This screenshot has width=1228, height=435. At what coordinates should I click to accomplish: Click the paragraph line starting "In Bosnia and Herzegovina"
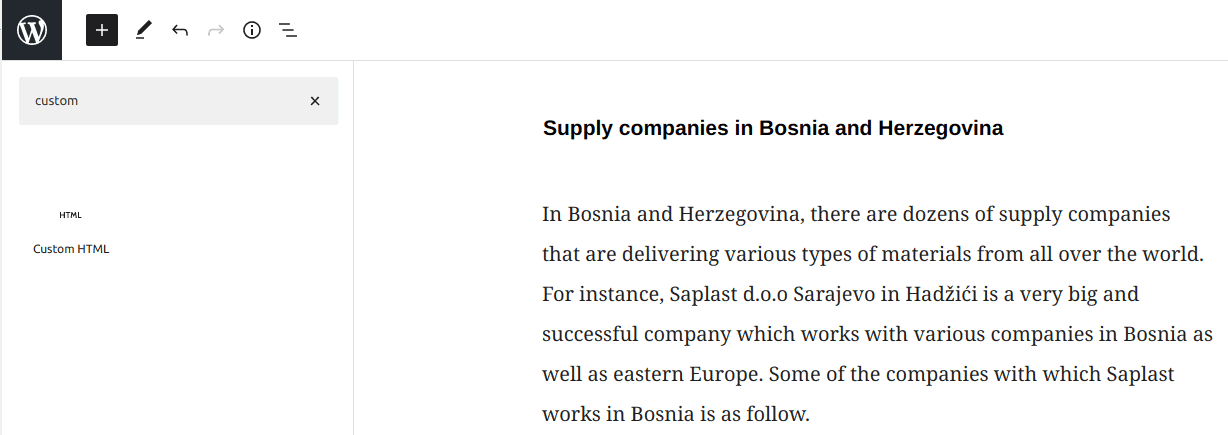pos(856,214)
